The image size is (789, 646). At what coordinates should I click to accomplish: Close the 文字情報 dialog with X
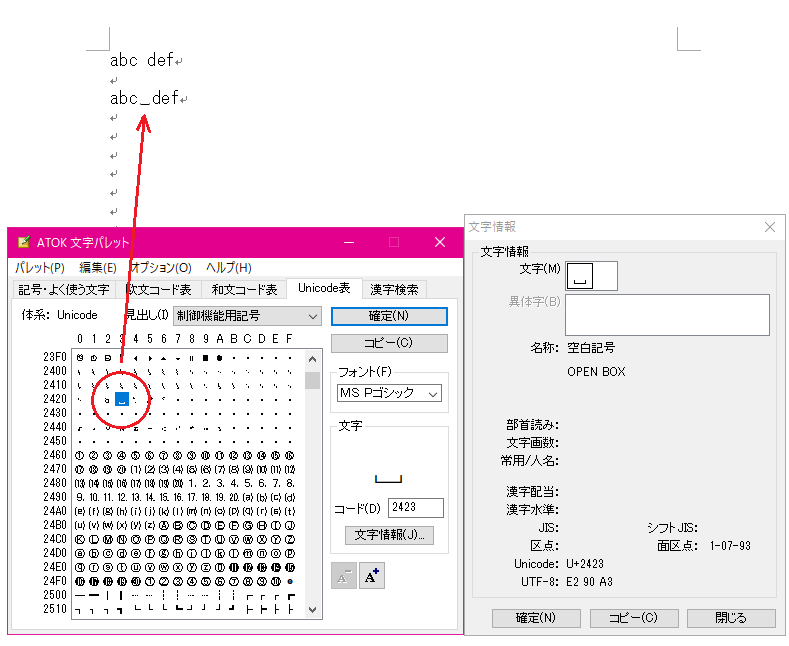(769, 227)
